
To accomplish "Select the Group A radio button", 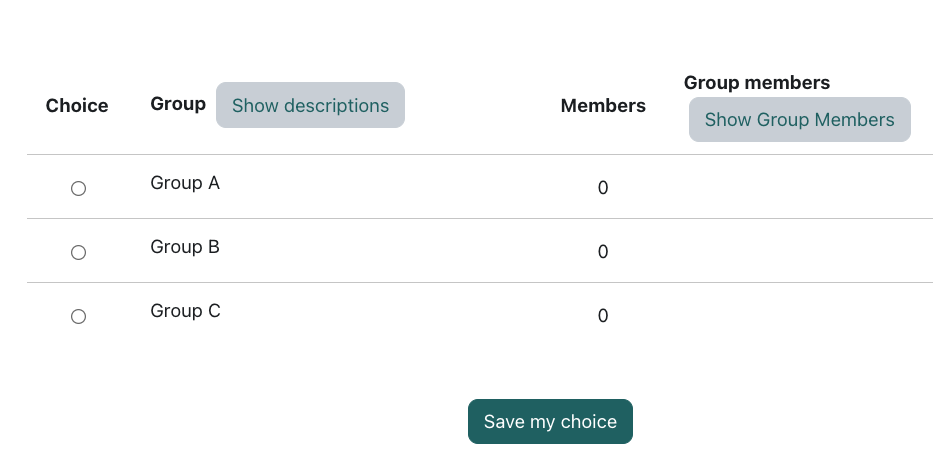I will click(x=78, y=188).
